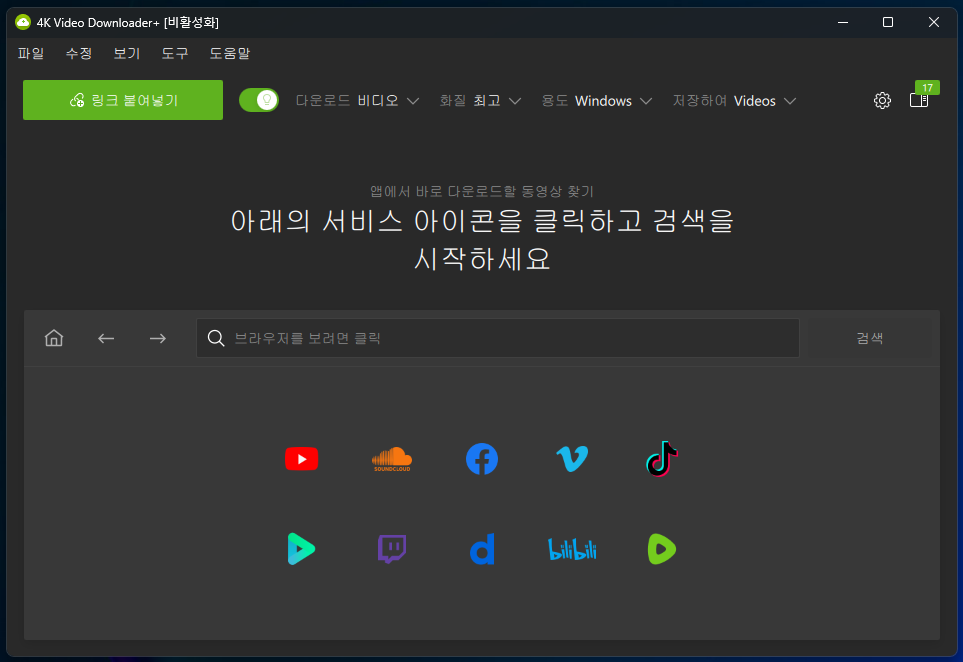Click the back arrow in browser bar
Viewport: 963px width, 662px height.
click(x=106, y=338)
